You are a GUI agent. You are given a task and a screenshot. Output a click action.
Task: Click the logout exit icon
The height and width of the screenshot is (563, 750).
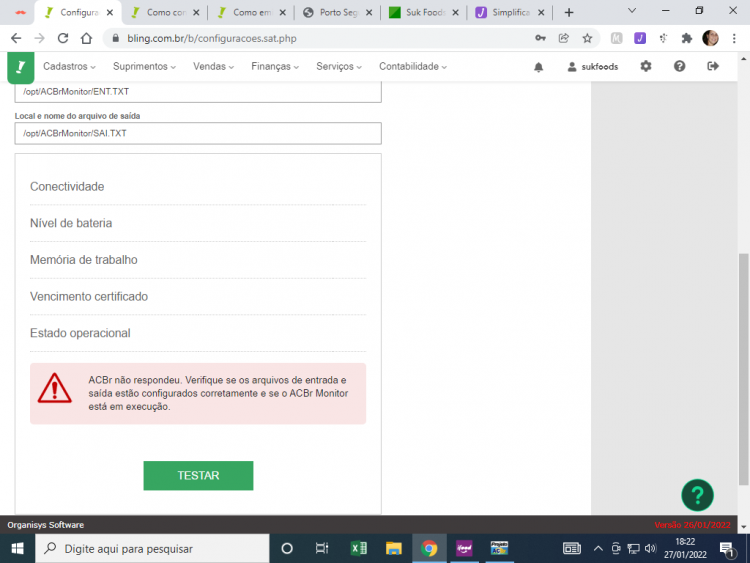(x=713, y=66)
